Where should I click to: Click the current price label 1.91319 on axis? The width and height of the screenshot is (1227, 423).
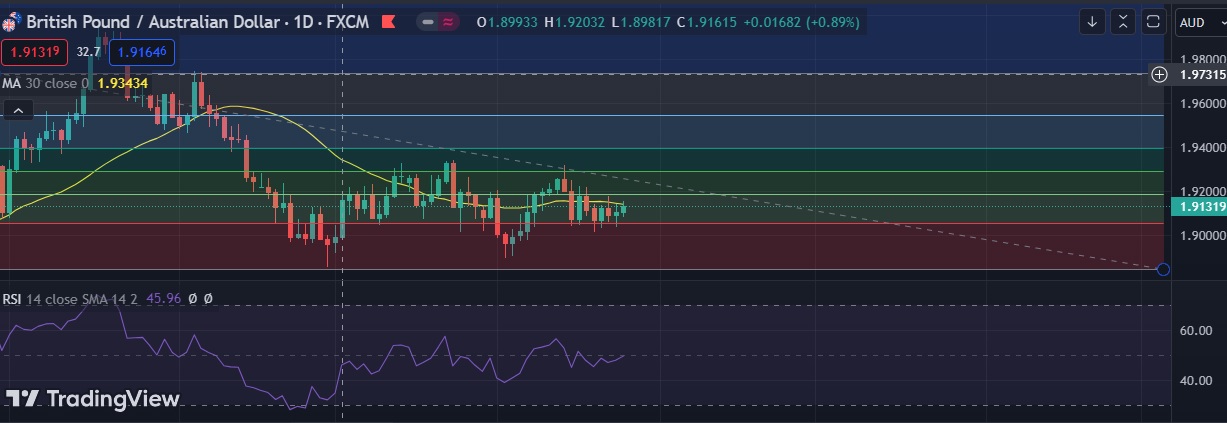click(x=1198, y=206)
